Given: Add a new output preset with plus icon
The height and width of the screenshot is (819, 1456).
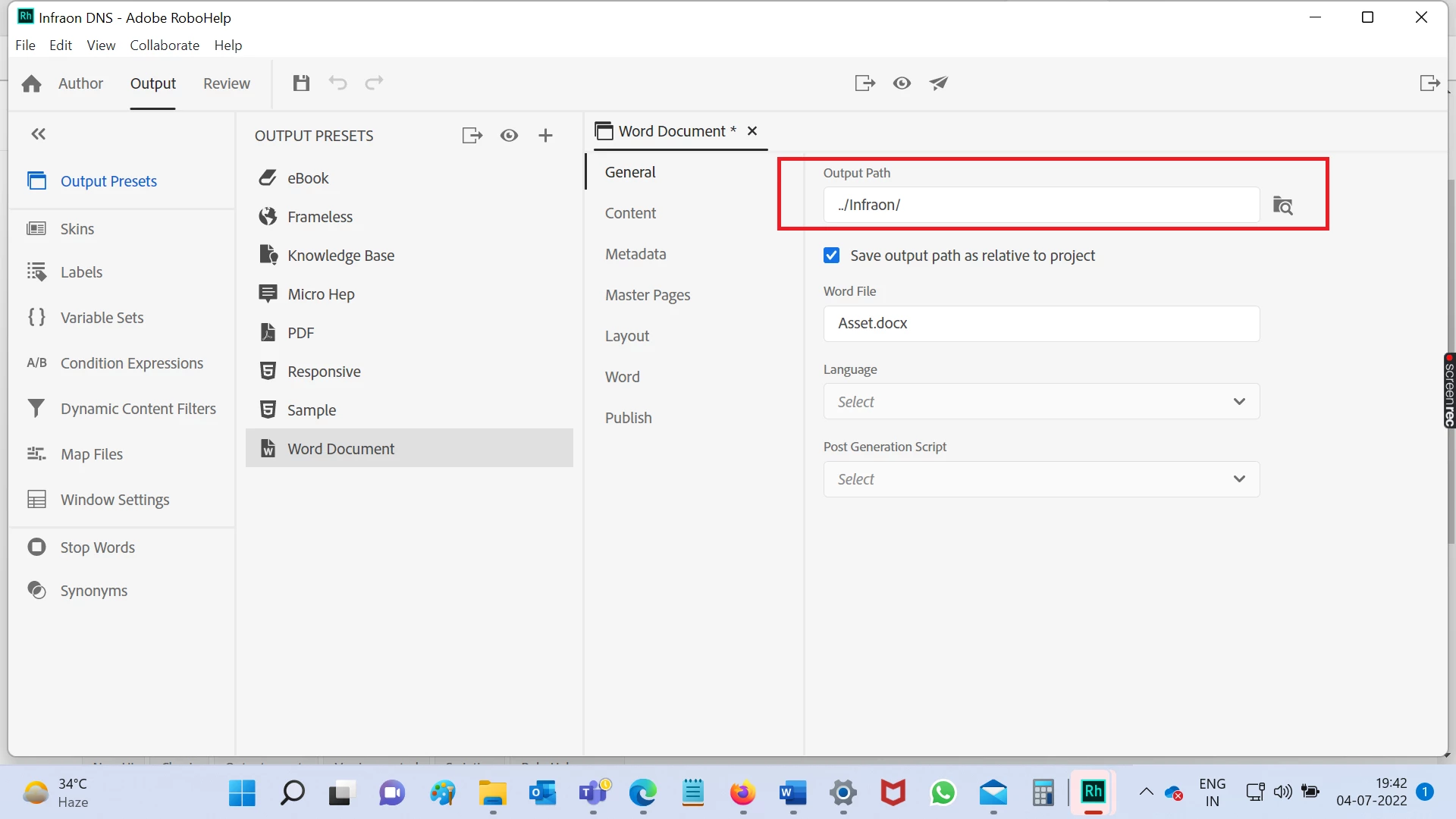Looking at the screenshot, I should 545,136.
